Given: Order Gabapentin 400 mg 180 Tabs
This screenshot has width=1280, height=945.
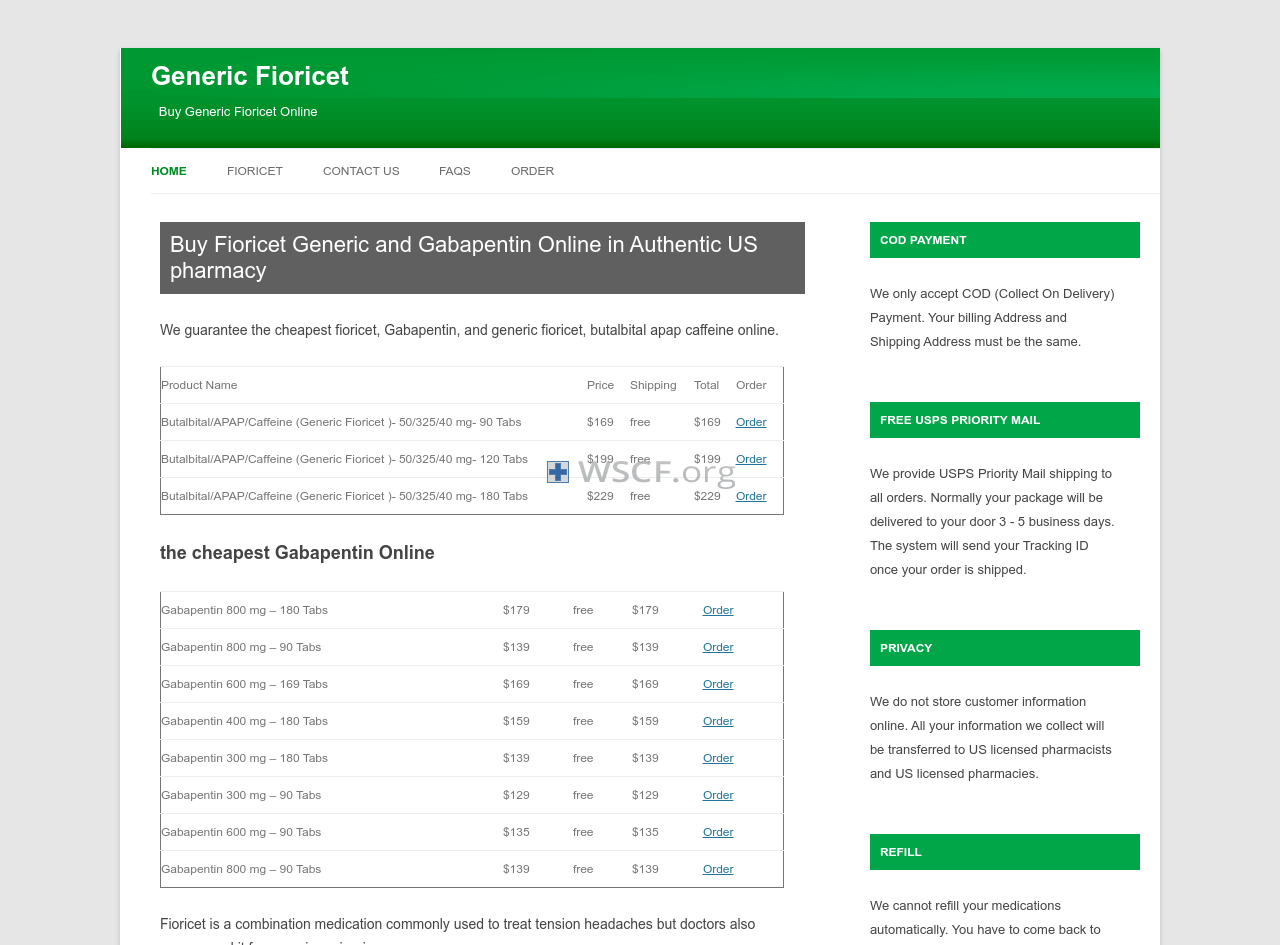Looking at the screenshot, I should (x=718, y=721).
